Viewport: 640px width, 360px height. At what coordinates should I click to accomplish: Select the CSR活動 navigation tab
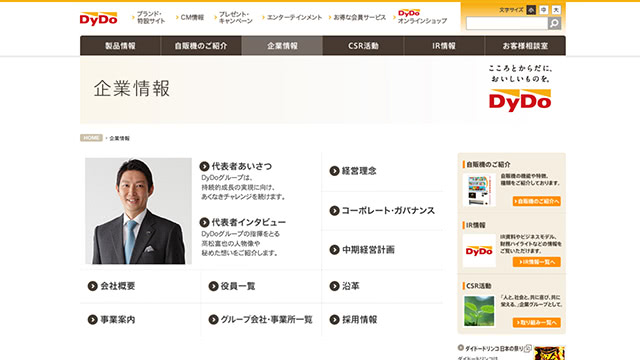pos(363,46)
